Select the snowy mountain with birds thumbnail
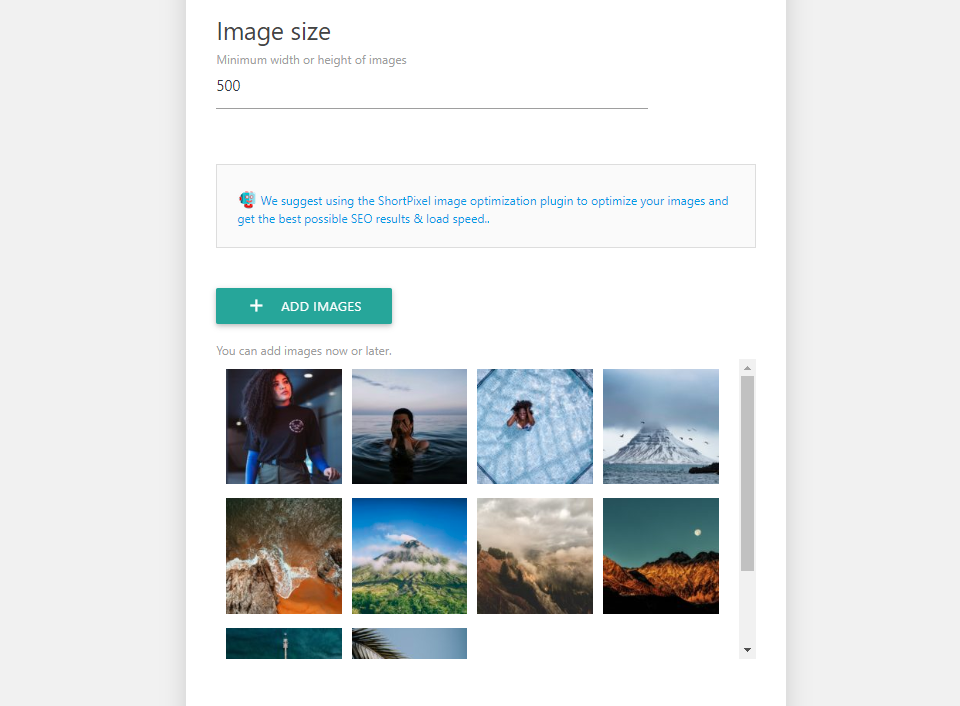Viewport: 960px width, 706px height. click(661, 426)
